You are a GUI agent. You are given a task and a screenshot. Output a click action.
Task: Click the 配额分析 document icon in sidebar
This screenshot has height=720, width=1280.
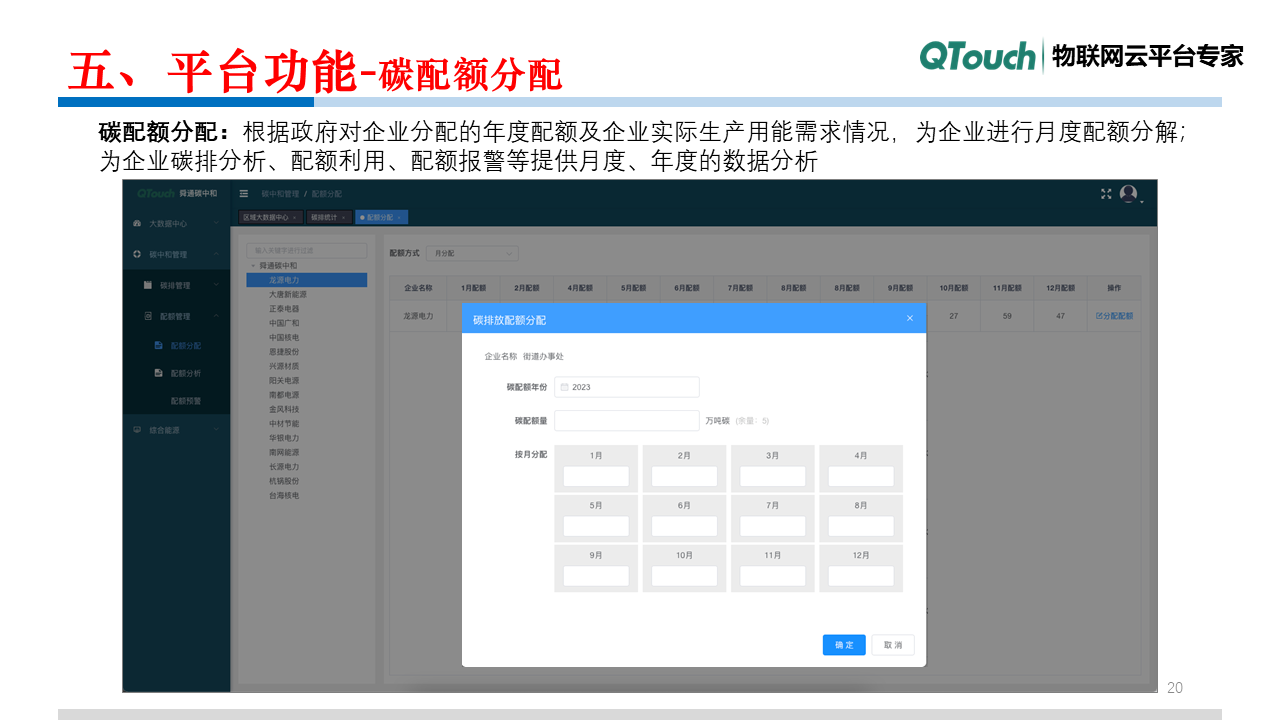[x=158, y=373]
